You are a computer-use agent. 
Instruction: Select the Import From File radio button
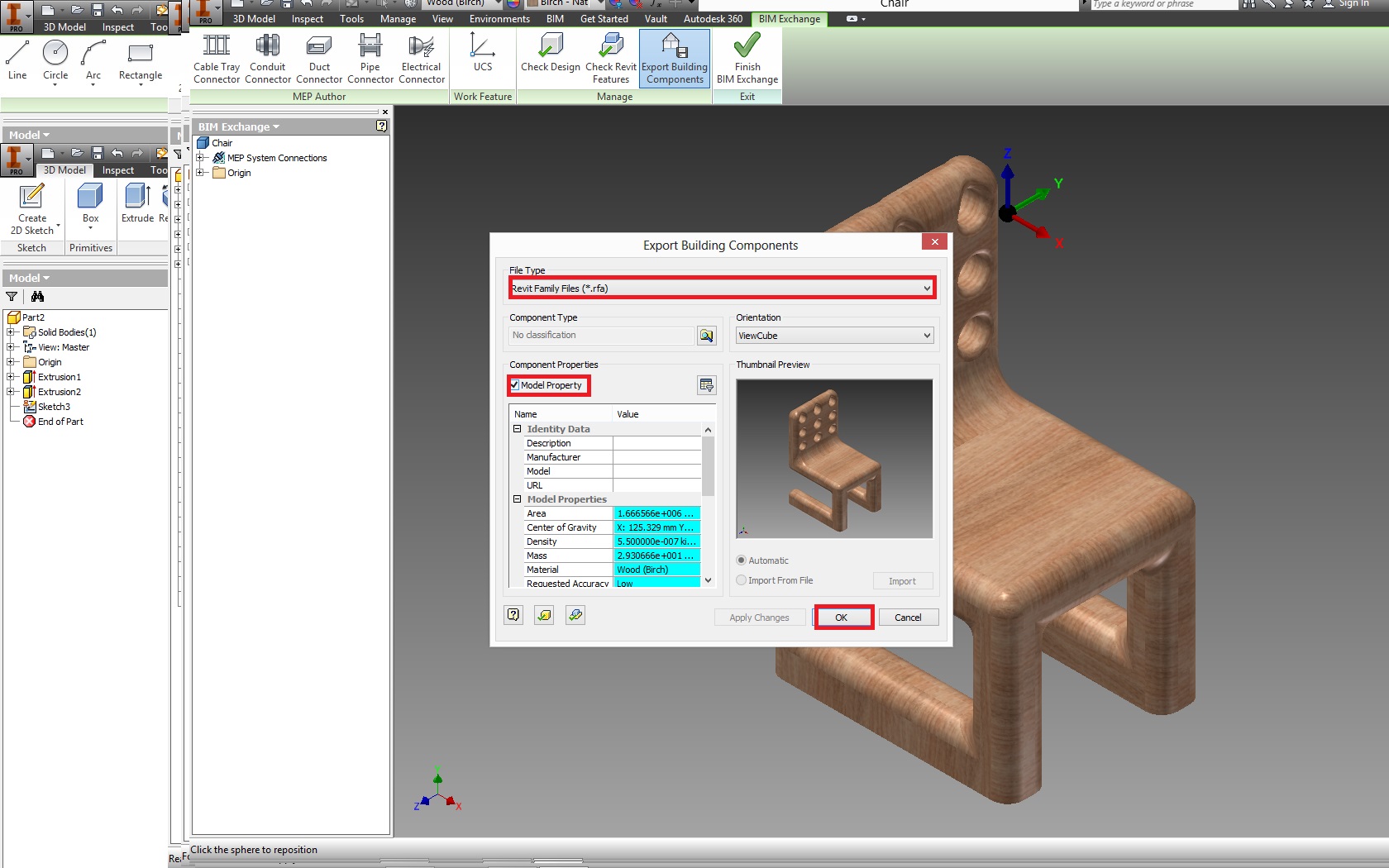point(741,580)
